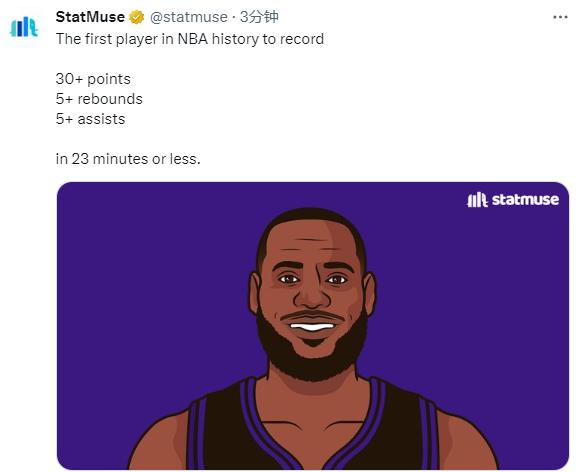The height and width of the screenshot is (472, 578).
Task: Open the StatMuse profile avatar
Action: pyautogui.click(x=24, y=27)
